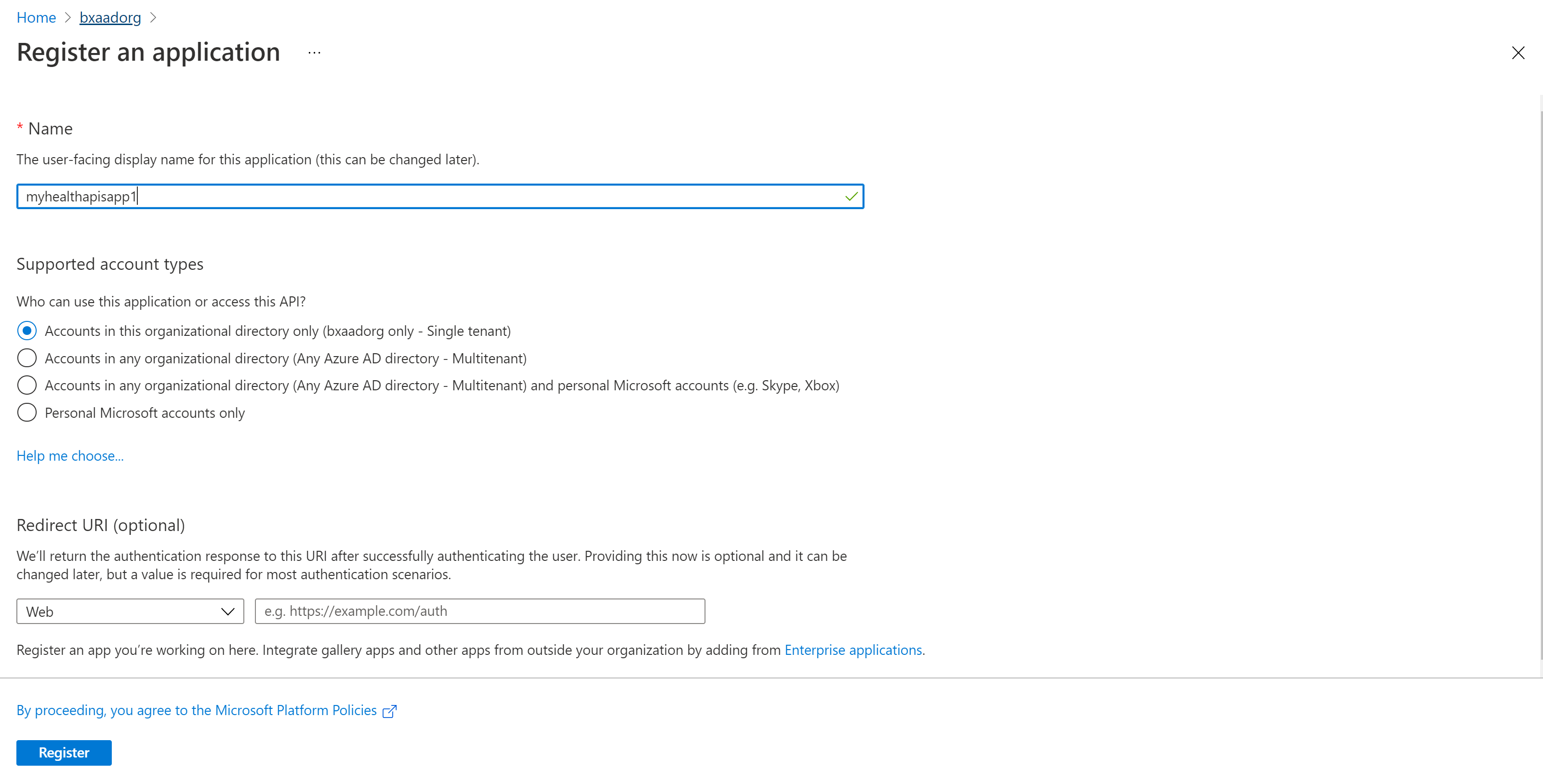Open the Web platform type dropdown
Screen dimensions: 1543x784
click(x=120, y=611)
